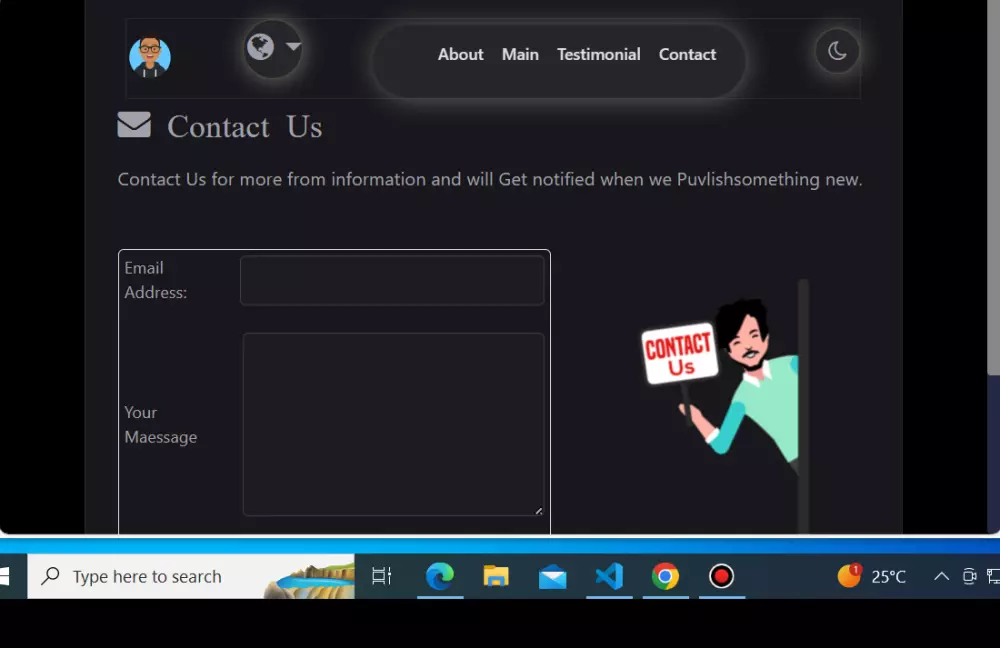Open the weather widget showing 25°C
The image size is (1000, 648).
click(x=871, y=577)
